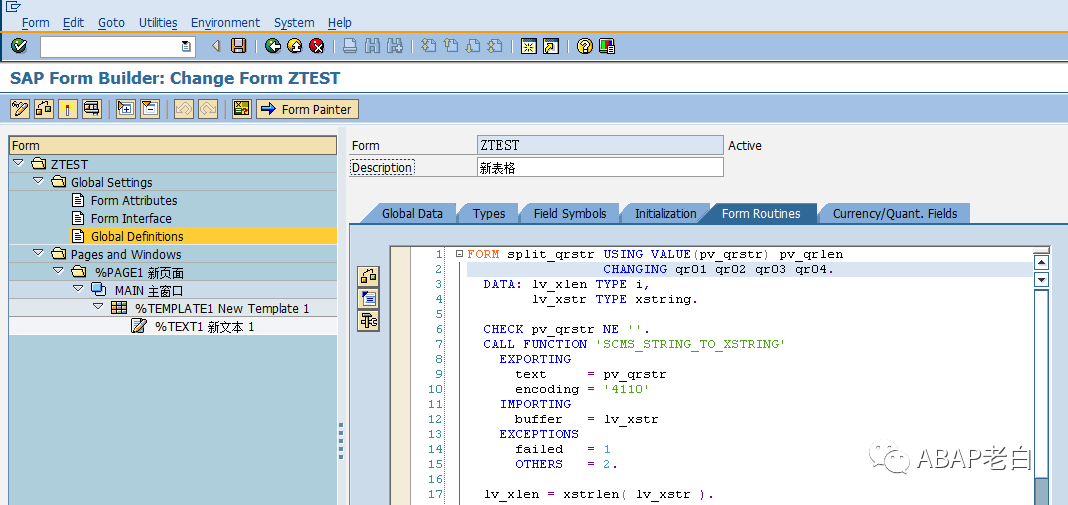Click the Display/Change pencil icon
The image size is (1068, 505).
tap(20, 109)
